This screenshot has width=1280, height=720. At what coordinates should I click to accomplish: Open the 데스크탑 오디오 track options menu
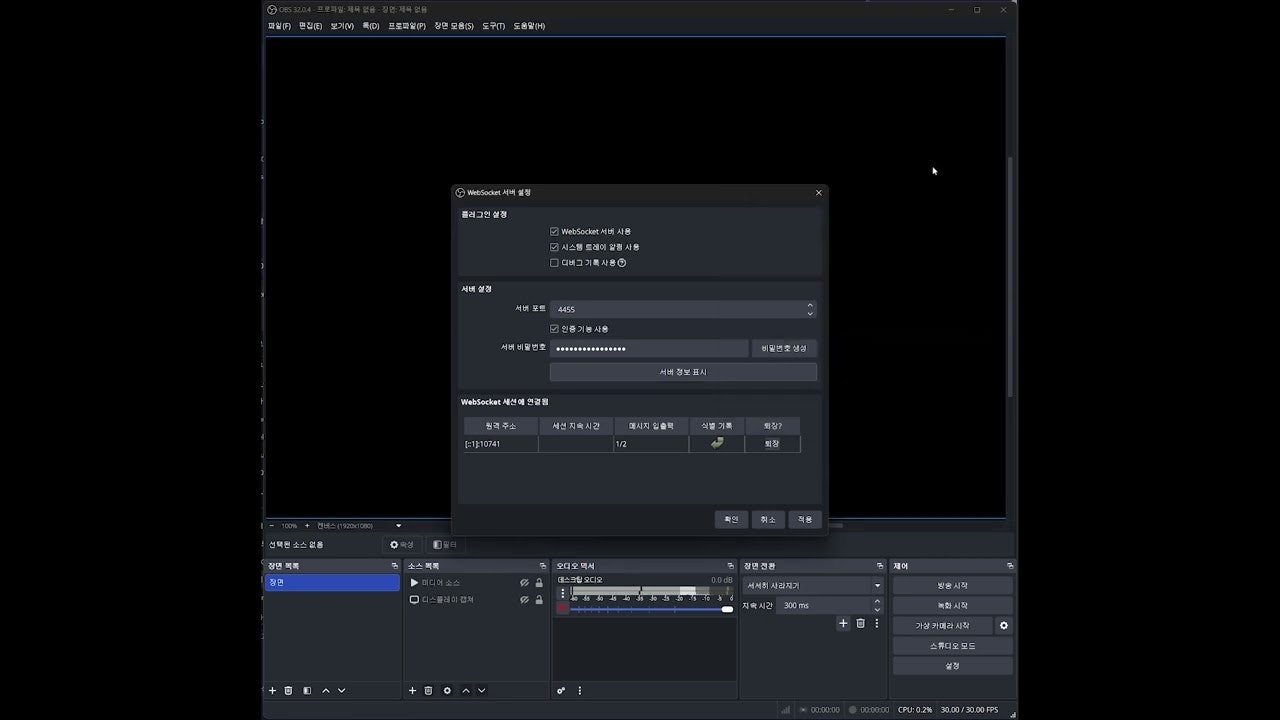pos(562,593)
